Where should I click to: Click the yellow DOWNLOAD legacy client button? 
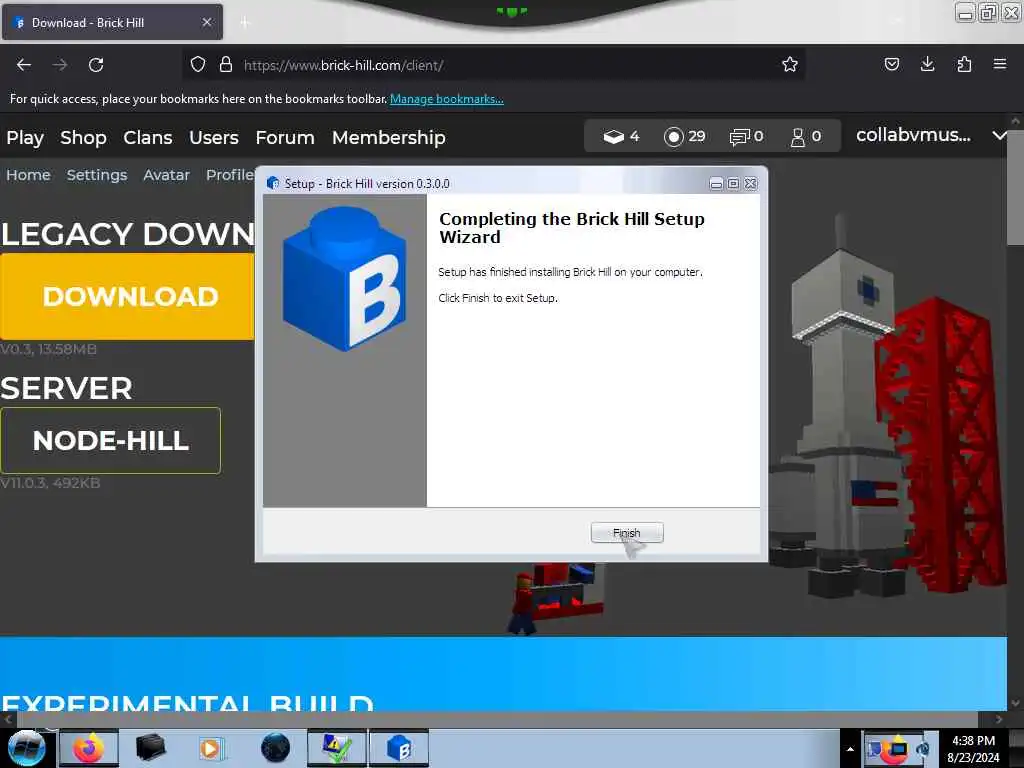[x=127, y=296]
